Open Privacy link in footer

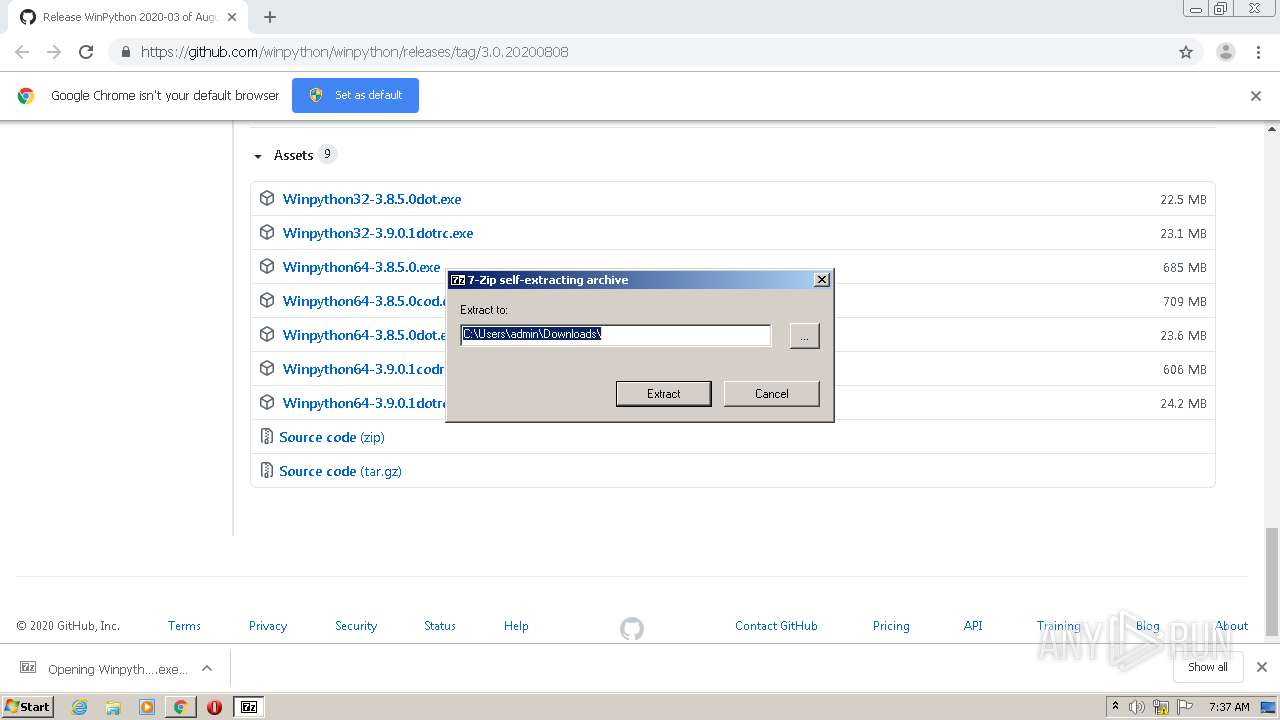coord(268,626)
